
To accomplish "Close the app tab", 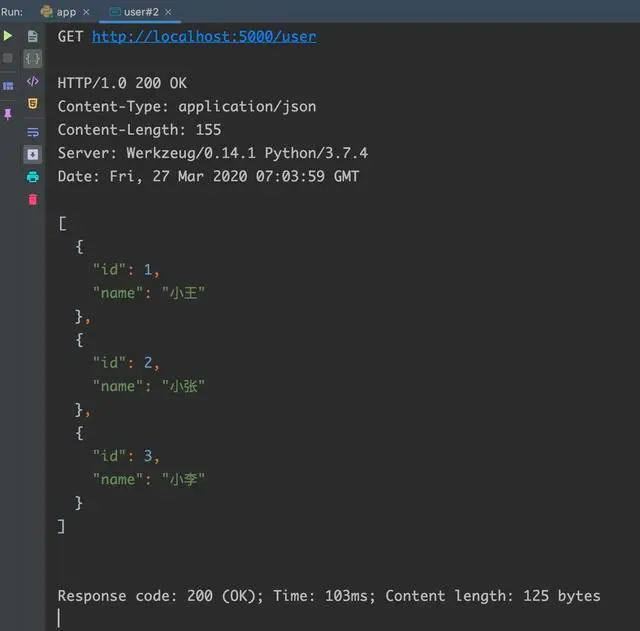I will (x=86, y=12).
